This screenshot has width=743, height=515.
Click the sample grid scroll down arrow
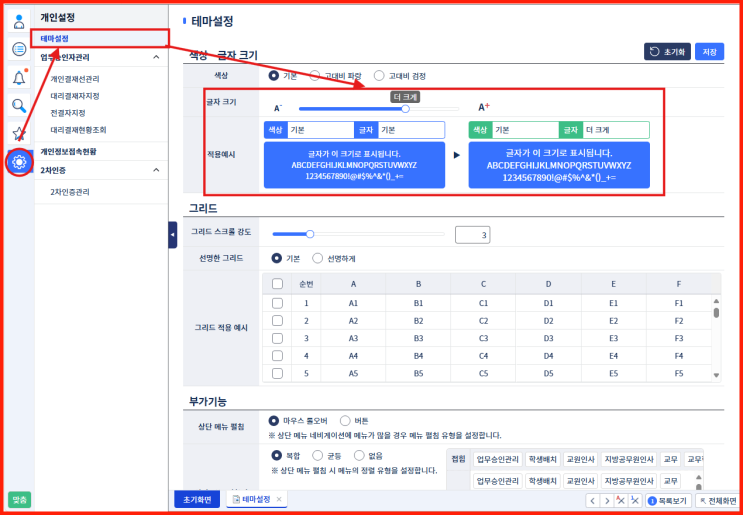pyautogui.click(x=716, y=375)
